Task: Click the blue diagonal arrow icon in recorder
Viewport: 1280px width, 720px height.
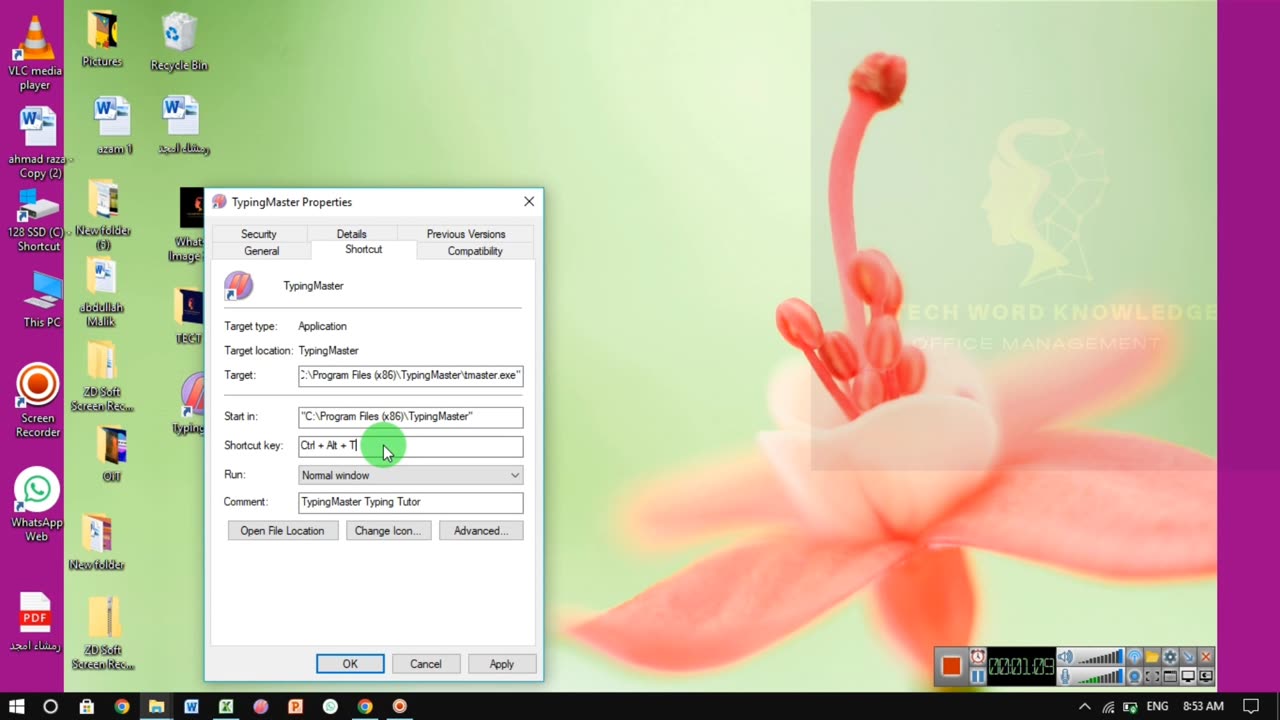Action: 1188,657
